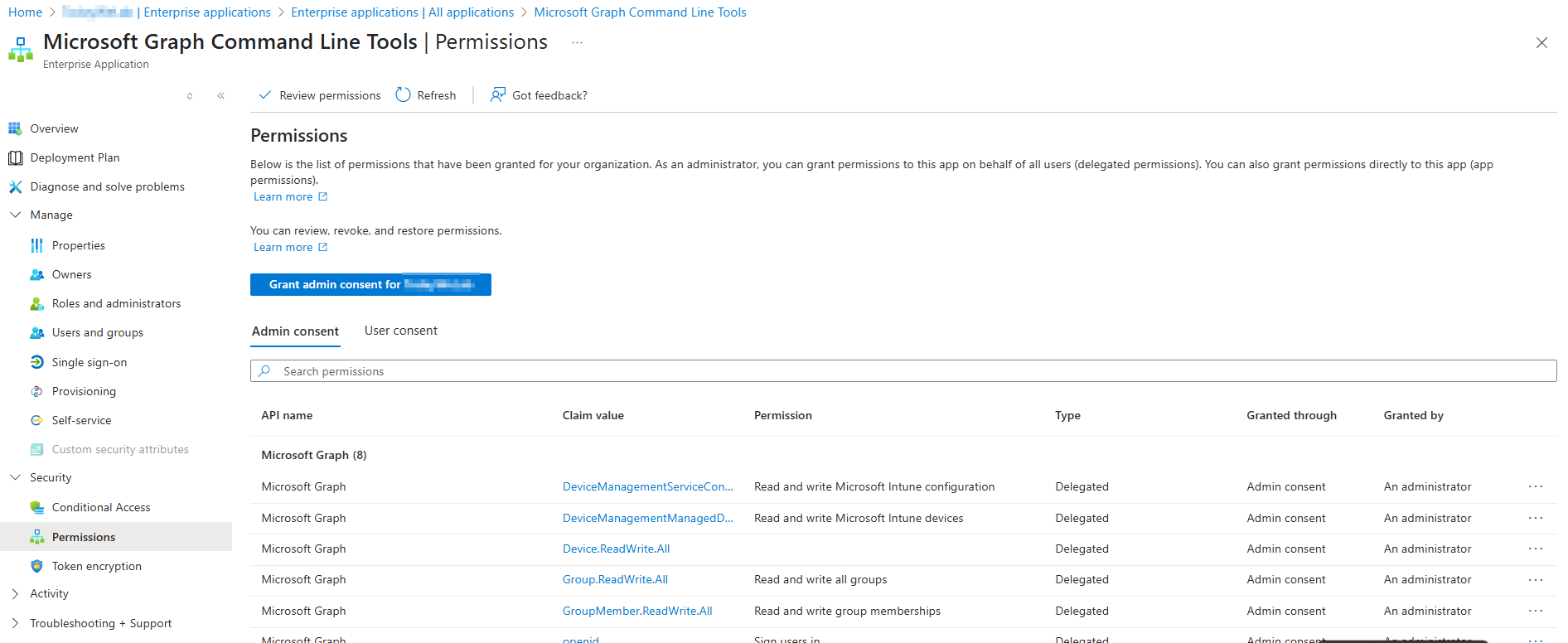This screenshot has height=643, width=1568.
Task: Click the Refresh icon in the toolbar
Action: [x=404, y=95]
